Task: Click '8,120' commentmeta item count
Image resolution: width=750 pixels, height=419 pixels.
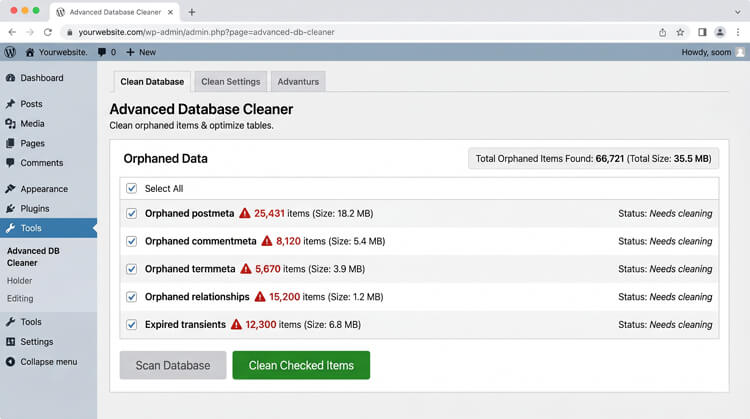Action: (288, 241)
